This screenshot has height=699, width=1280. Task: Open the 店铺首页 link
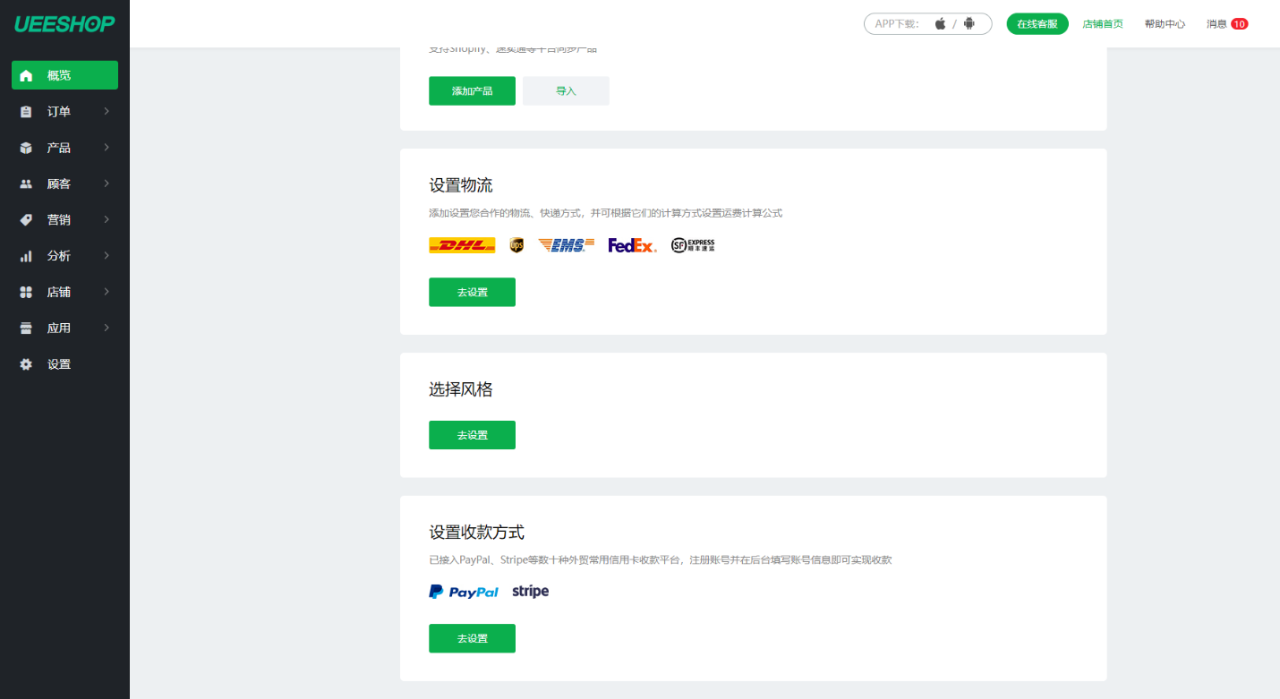tap(1102, 24)
